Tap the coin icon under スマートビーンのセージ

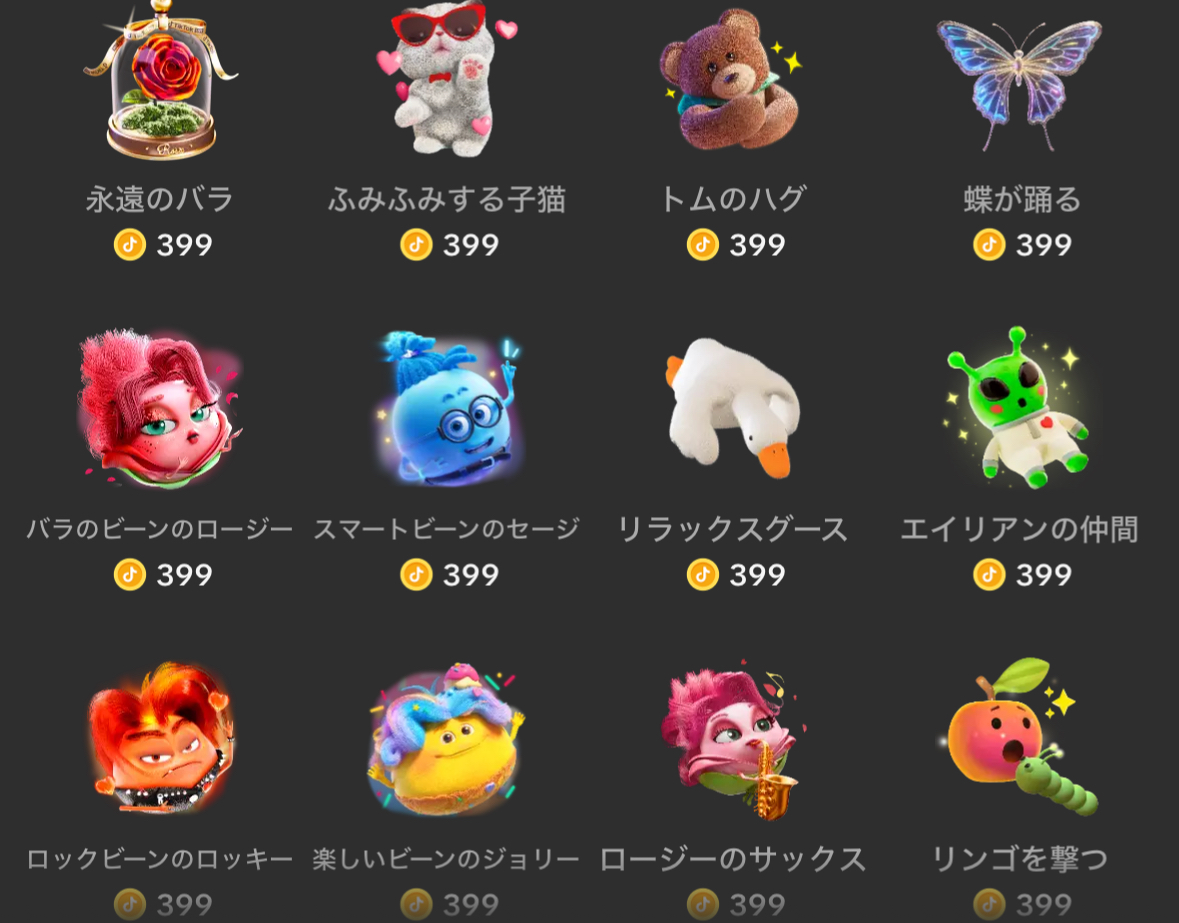pyautogui.click(x=416, y=575)
